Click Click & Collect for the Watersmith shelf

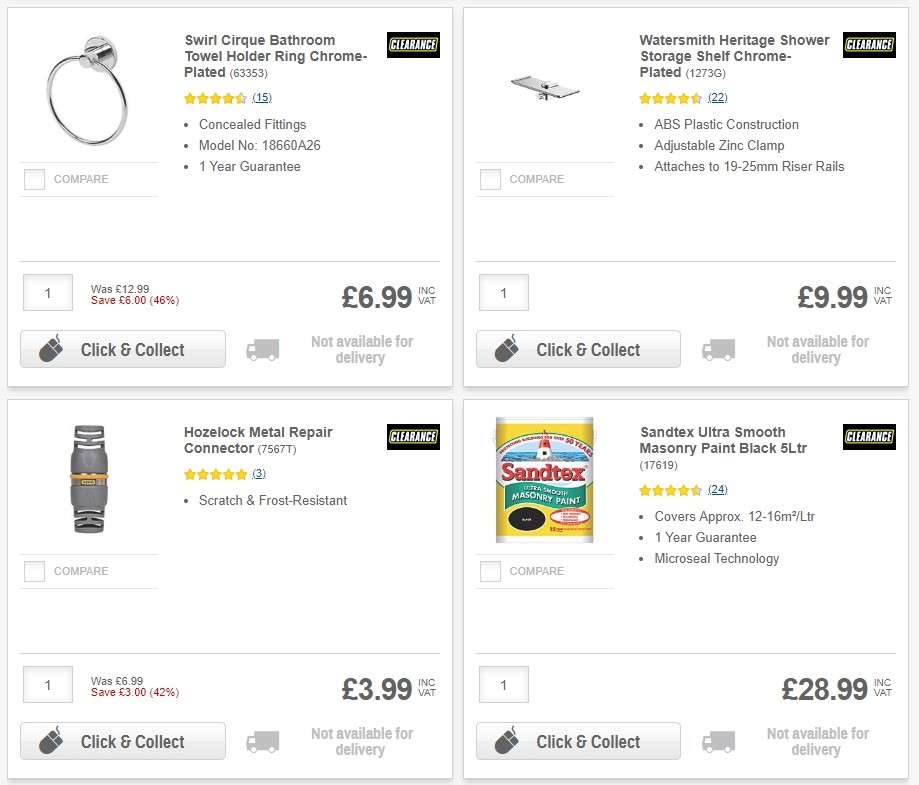pos(577,349)
